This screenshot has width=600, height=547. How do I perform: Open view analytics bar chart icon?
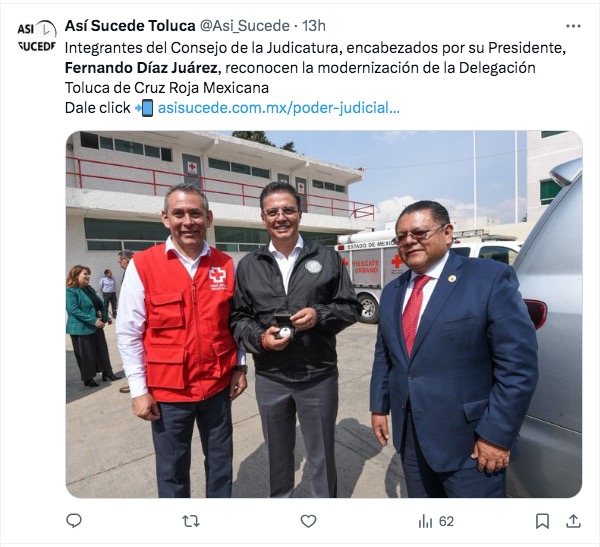[x=425, y=521]
